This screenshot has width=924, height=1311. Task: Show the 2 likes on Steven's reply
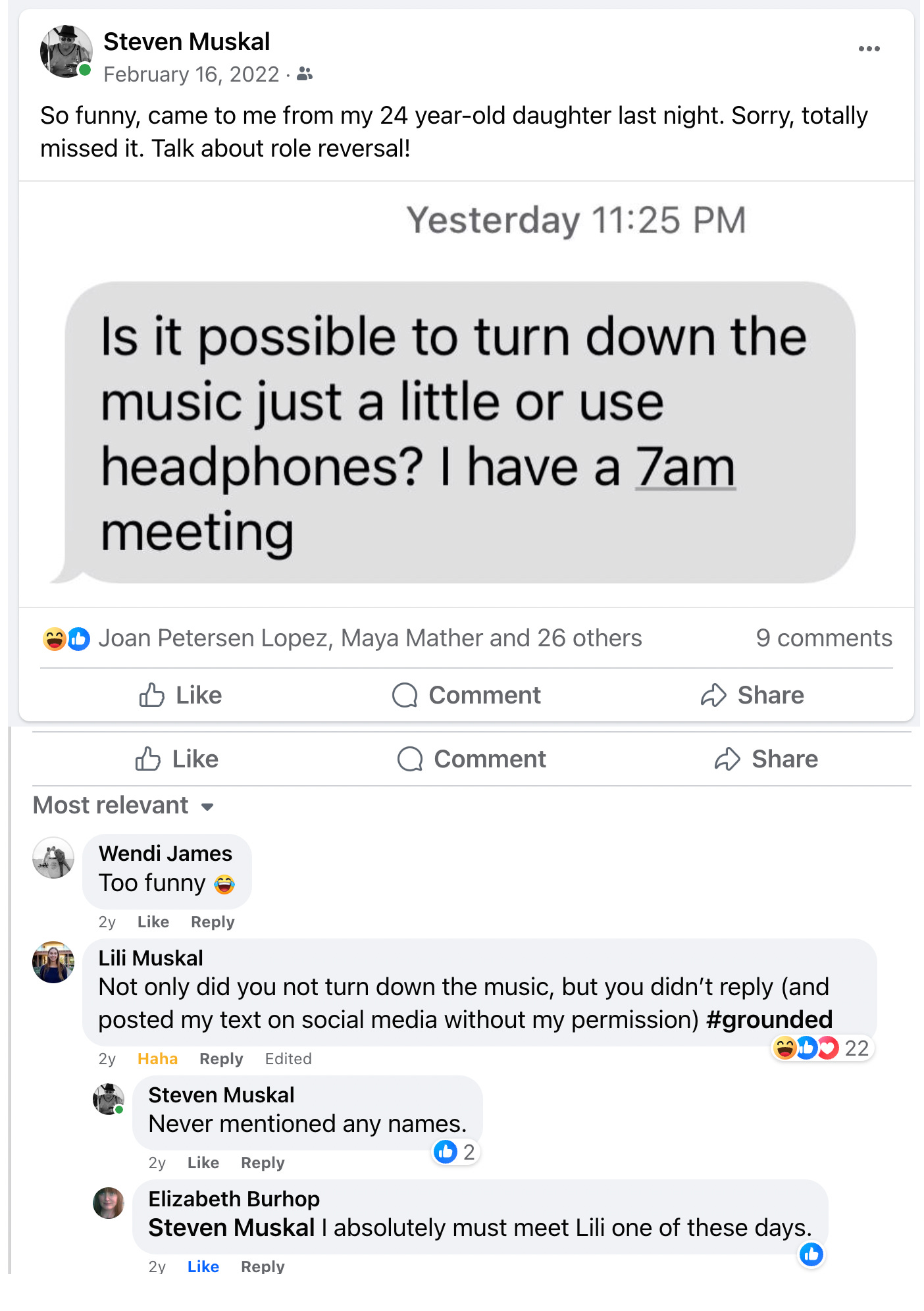[x=455, y=1152]
